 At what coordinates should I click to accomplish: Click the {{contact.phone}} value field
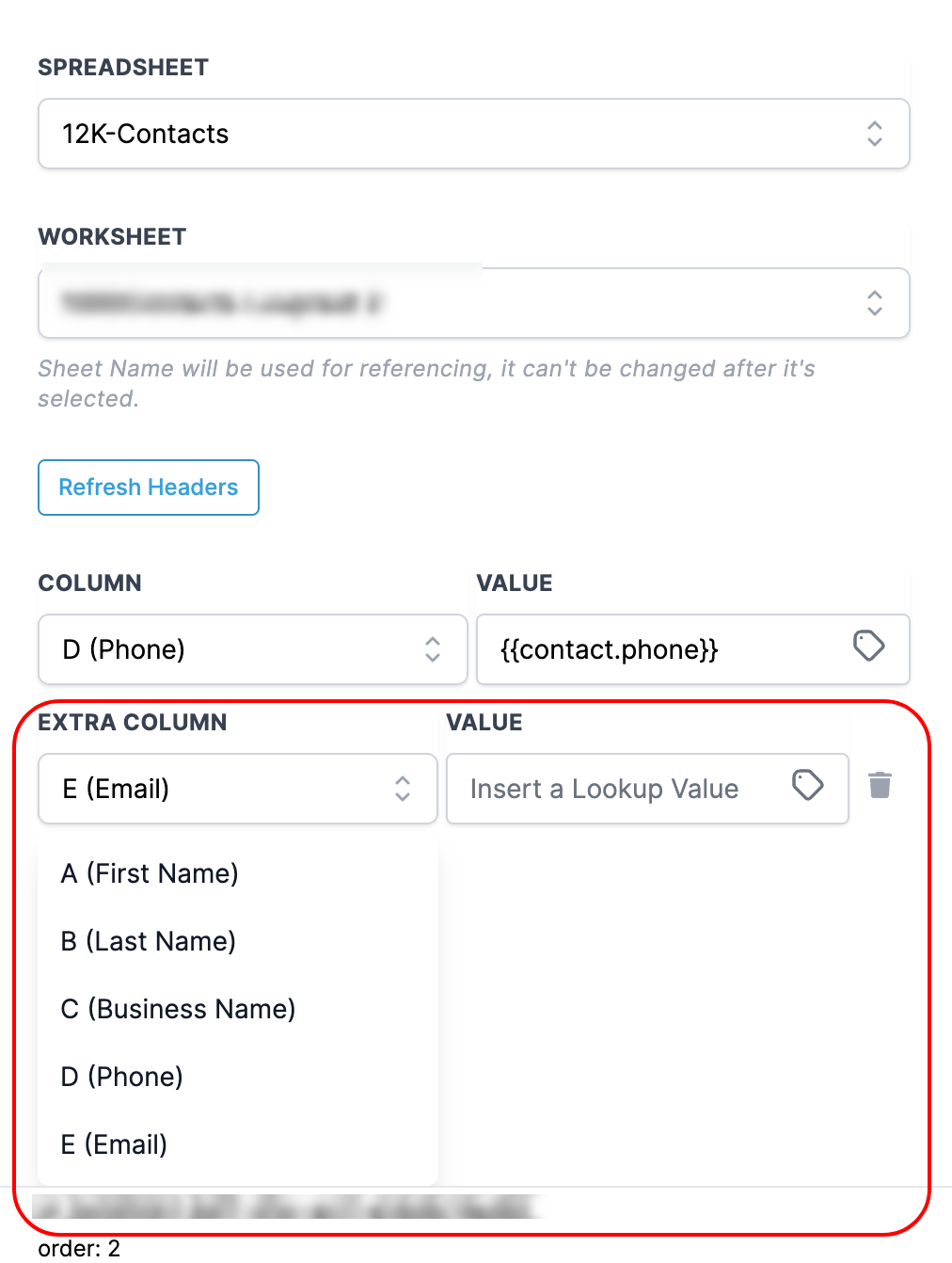[x=693, y=649]
